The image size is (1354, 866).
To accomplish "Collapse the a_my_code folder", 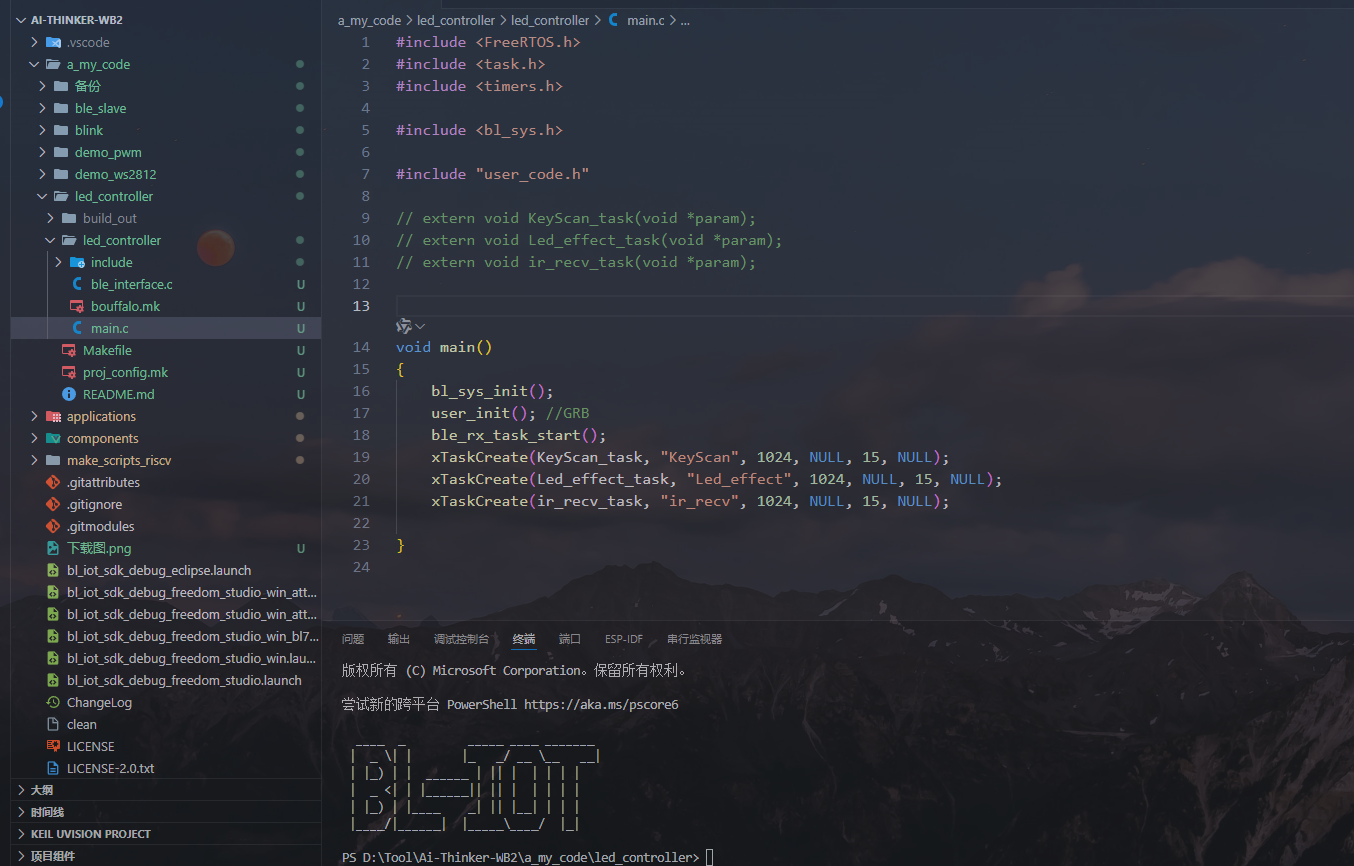I will point(34,64).
